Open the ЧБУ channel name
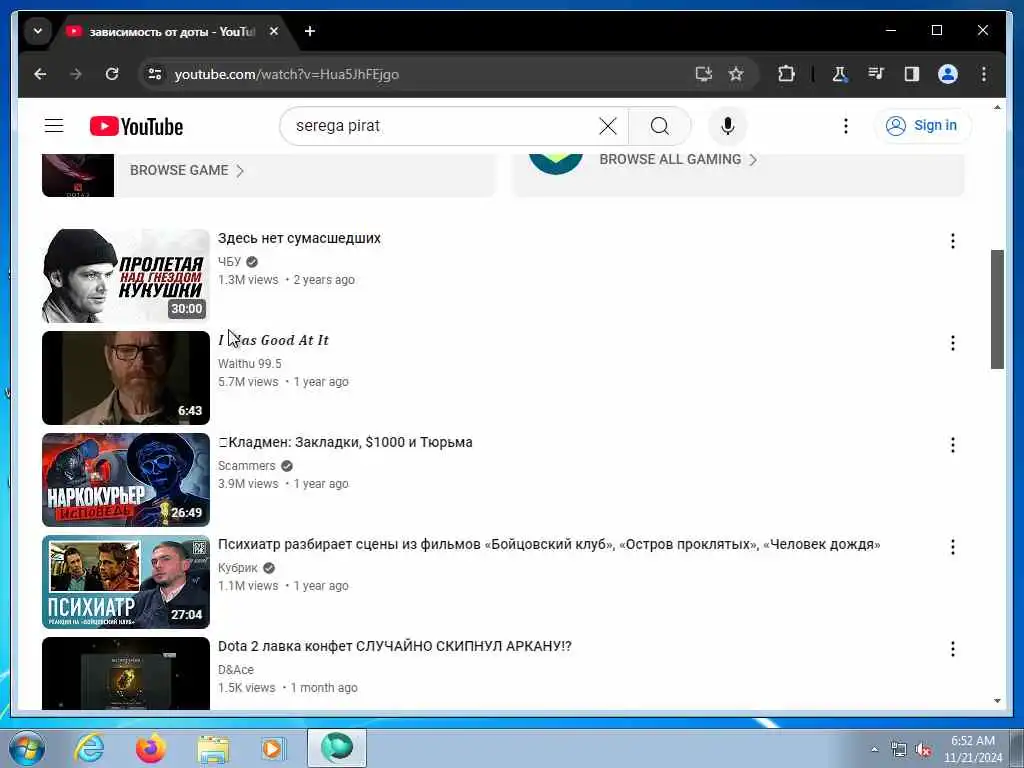Viewport: 1024px width, 768px height. coord(229,262)
